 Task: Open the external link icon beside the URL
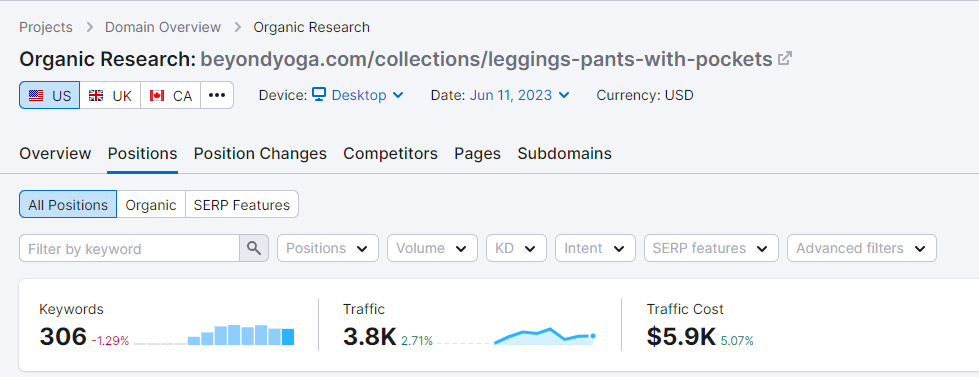tap(785, 59)
